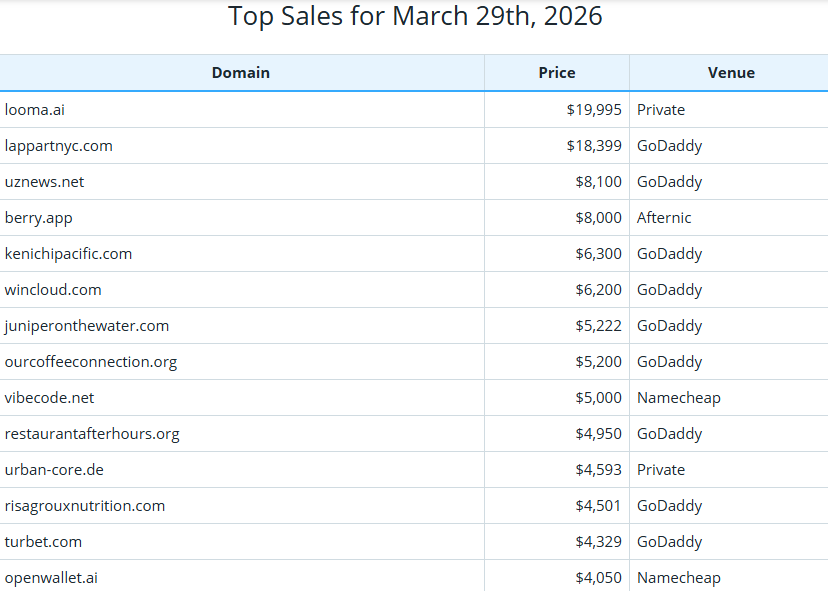Click the $6,200 price value
This screenshot has height=591, width=828.
coord(598,289)
